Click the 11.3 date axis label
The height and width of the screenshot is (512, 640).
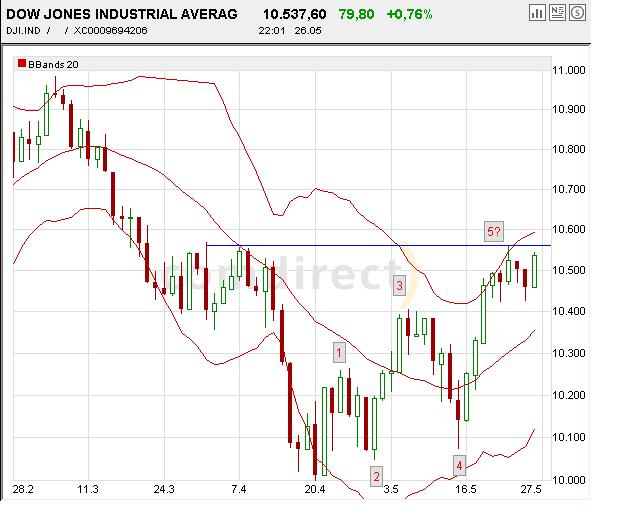click(88, 489)
